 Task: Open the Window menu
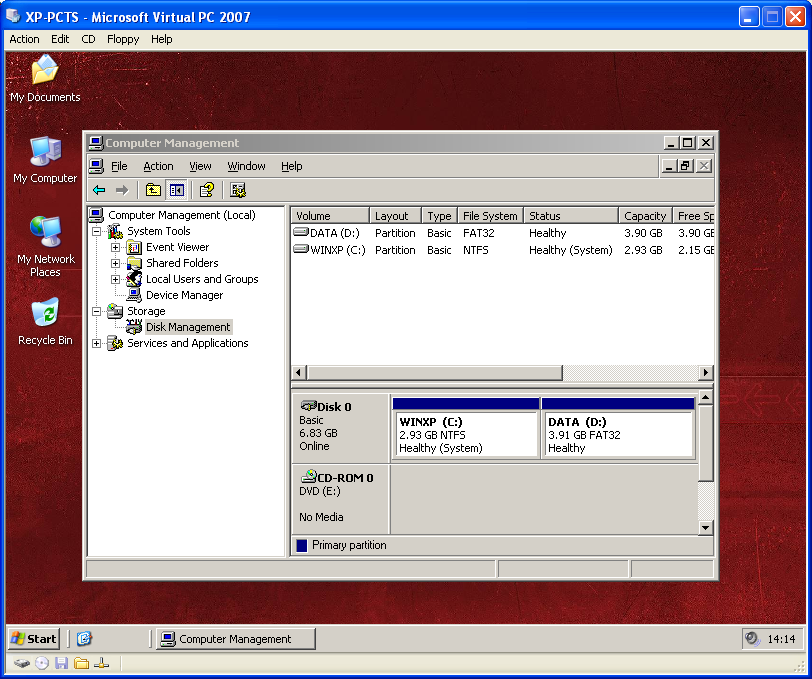pos(246,166)
